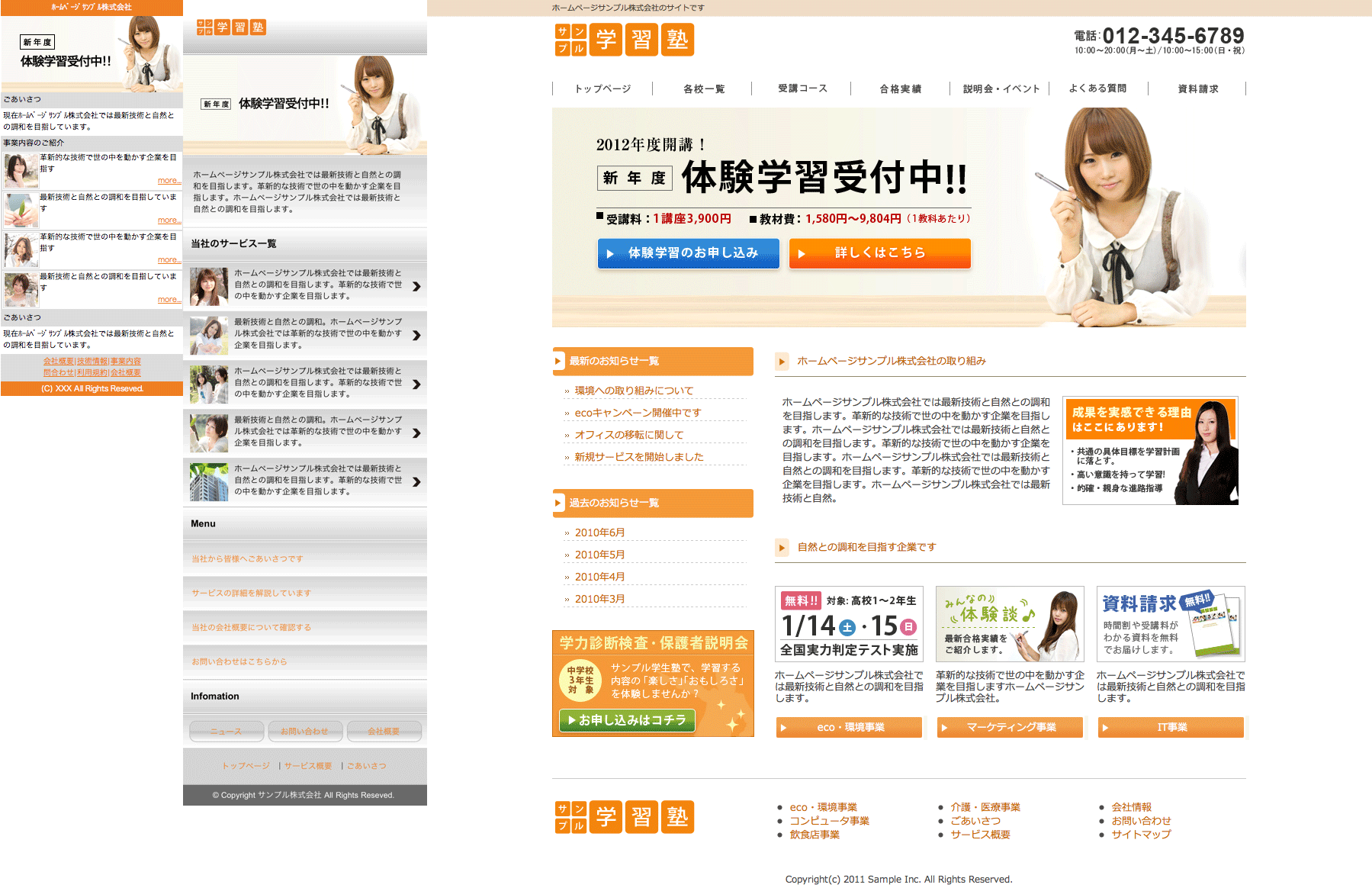This screenshot has width=1372, height=888.
Task: Open the 受講コース navigation menu item
Action: click(802, 88)
